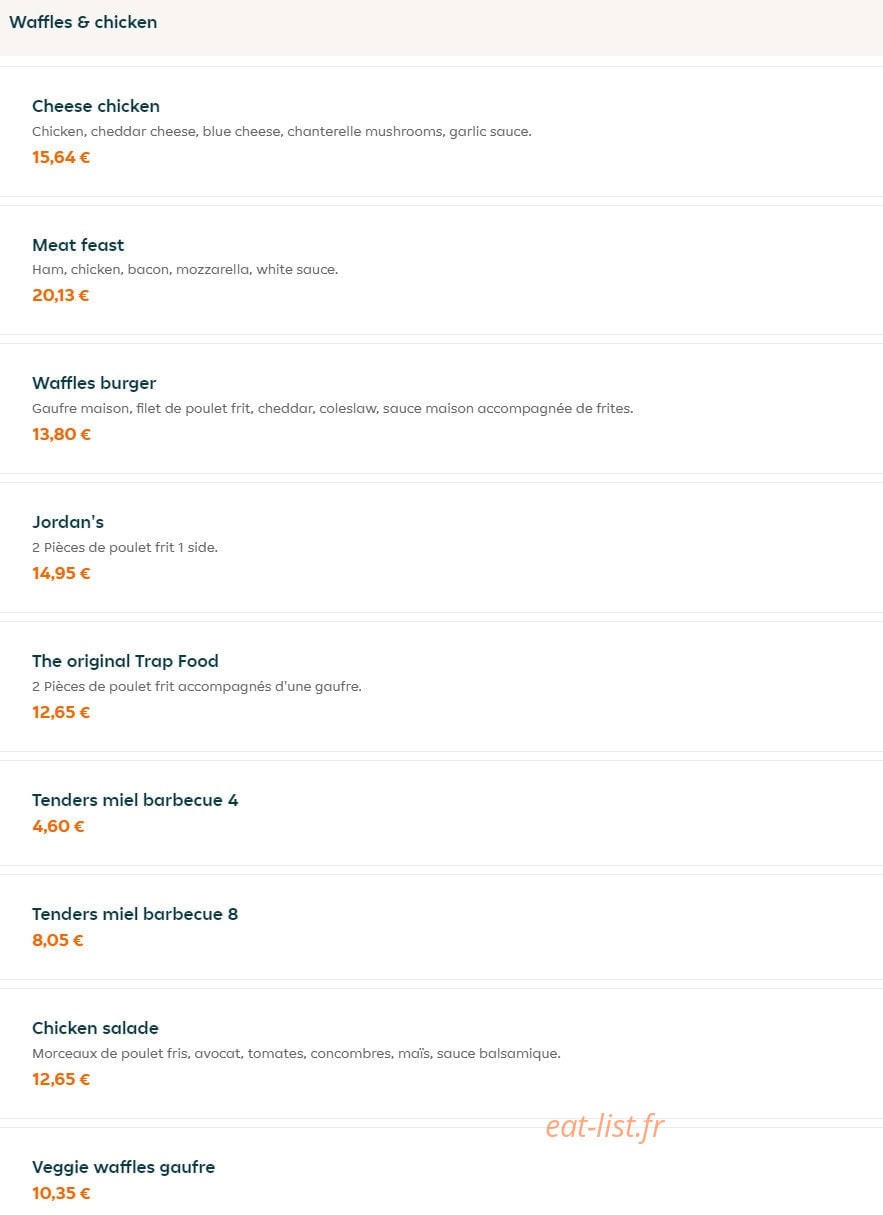
Task: Open the Meat feast item
Action: [441, 270]
